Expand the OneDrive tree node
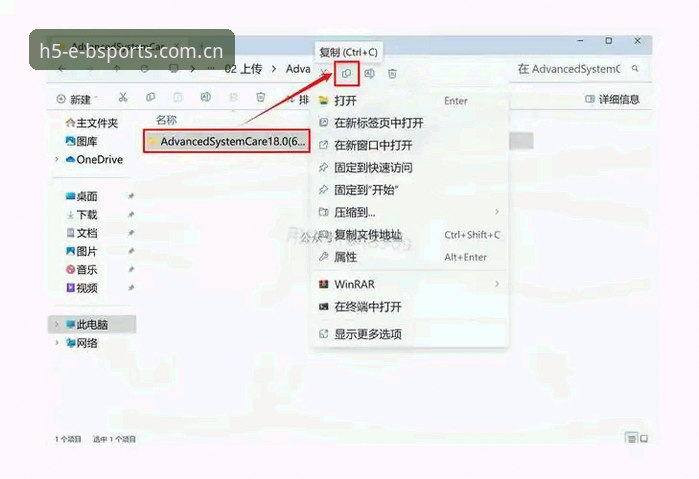699x479 pixels. pyautogui.click(x=57, y=159)
